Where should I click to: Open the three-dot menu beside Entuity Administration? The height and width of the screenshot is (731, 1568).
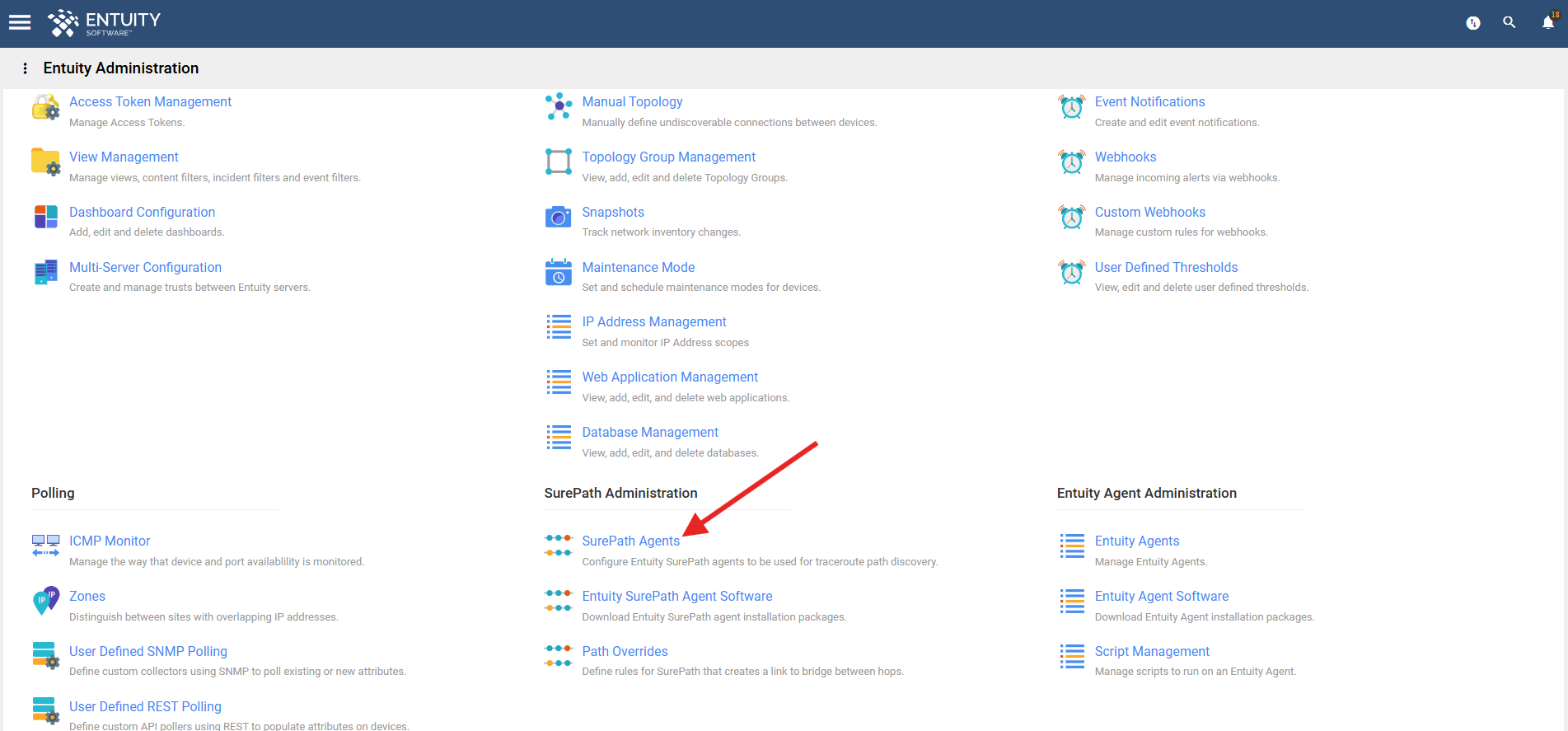click(x=25, y=68)
